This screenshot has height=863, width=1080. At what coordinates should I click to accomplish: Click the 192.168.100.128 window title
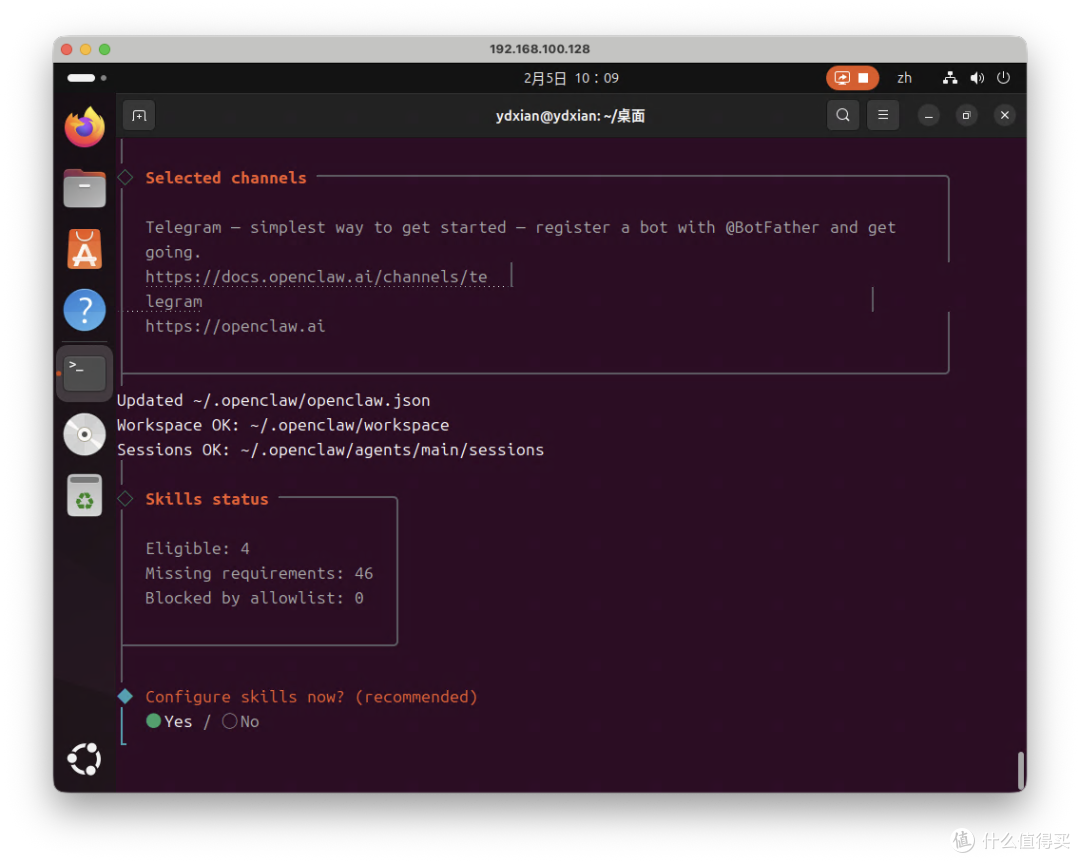pyautogui.click(x=540, y=49)
